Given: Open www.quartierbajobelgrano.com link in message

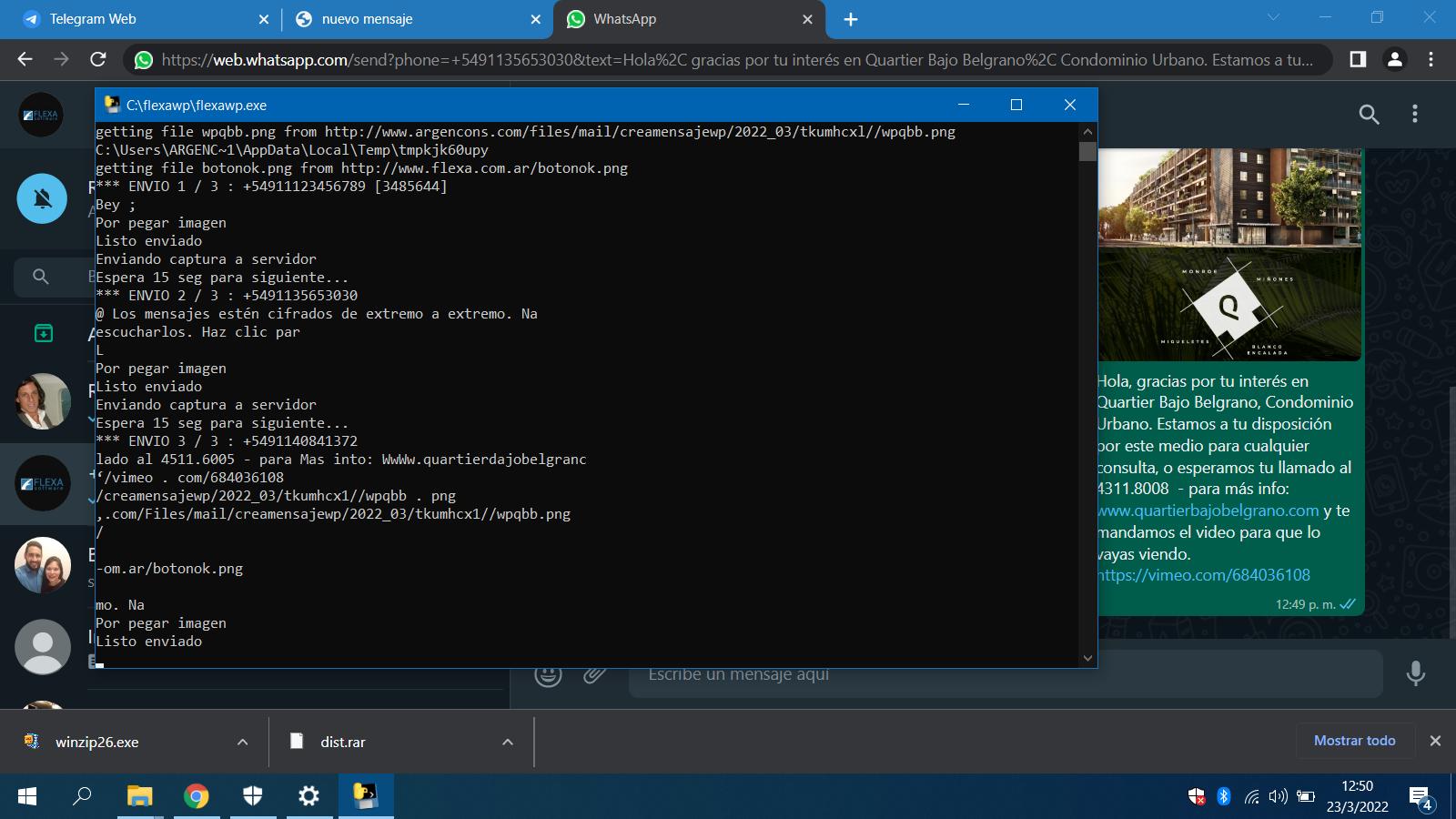Looking at the screenshot, I should (1208, 511).
